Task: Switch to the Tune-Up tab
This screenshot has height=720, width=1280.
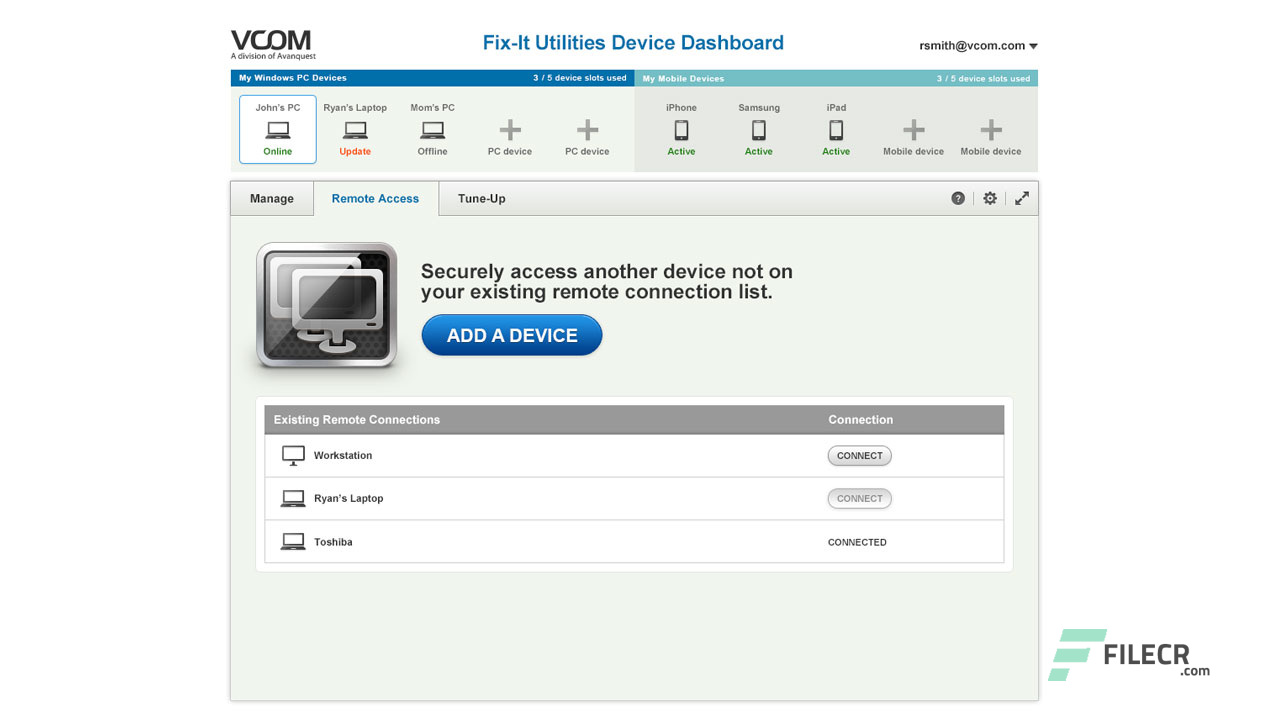Action: pyautogui.click(x=482, y=198)
